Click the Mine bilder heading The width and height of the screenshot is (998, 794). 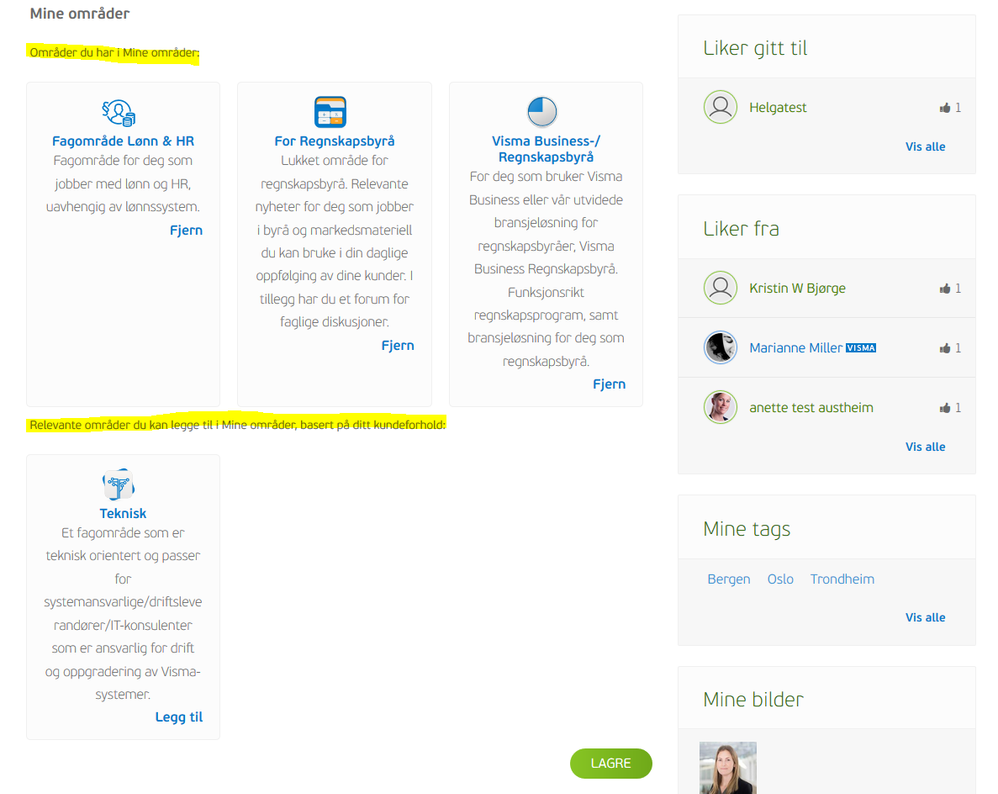(x=753, y=700)
